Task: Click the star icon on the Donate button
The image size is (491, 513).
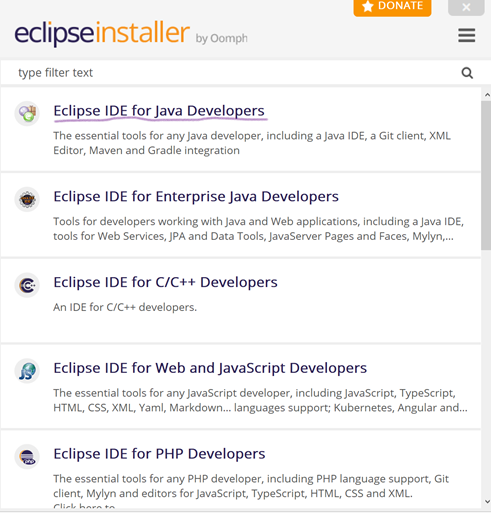Action: [x=367, y=6]
